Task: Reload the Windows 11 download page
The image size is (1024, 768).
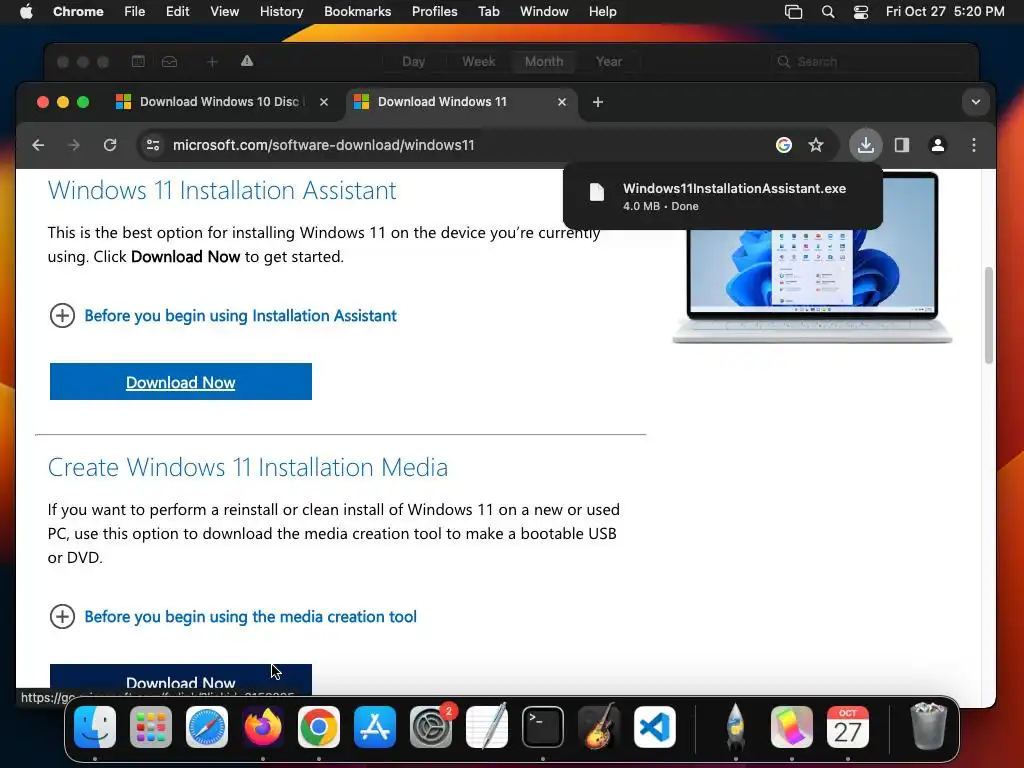Action: pyautogui.click(x=110, y=145)
